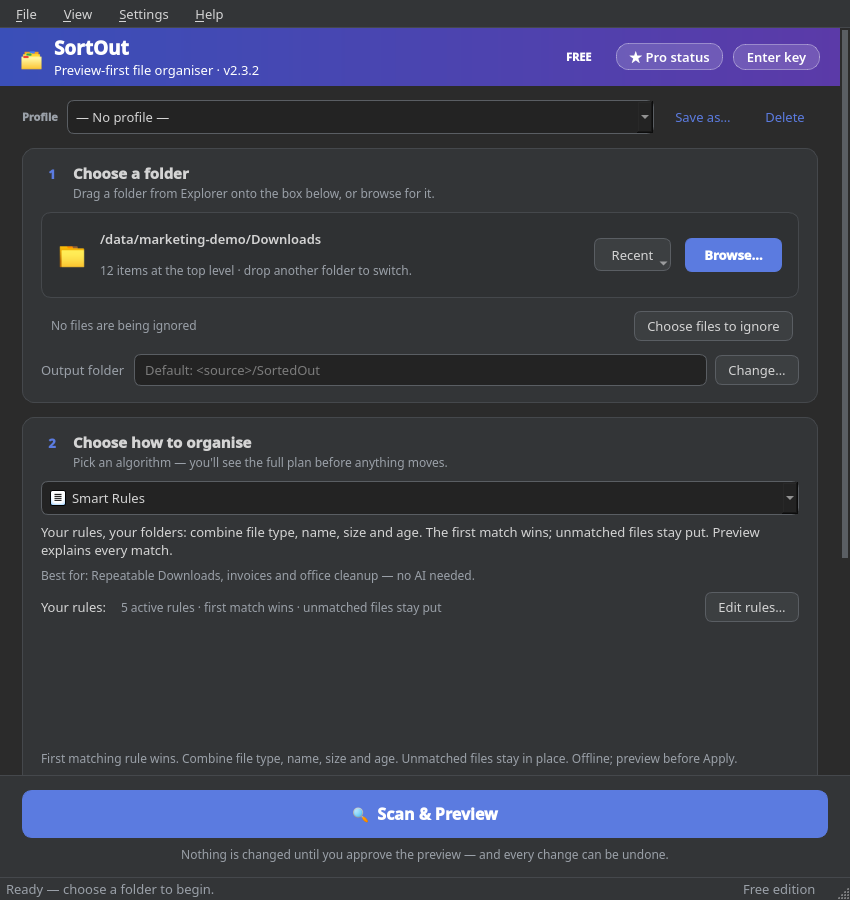Click the vertical scrollbar on the right
The image size is (850, 900).
[x=845, y=293]
